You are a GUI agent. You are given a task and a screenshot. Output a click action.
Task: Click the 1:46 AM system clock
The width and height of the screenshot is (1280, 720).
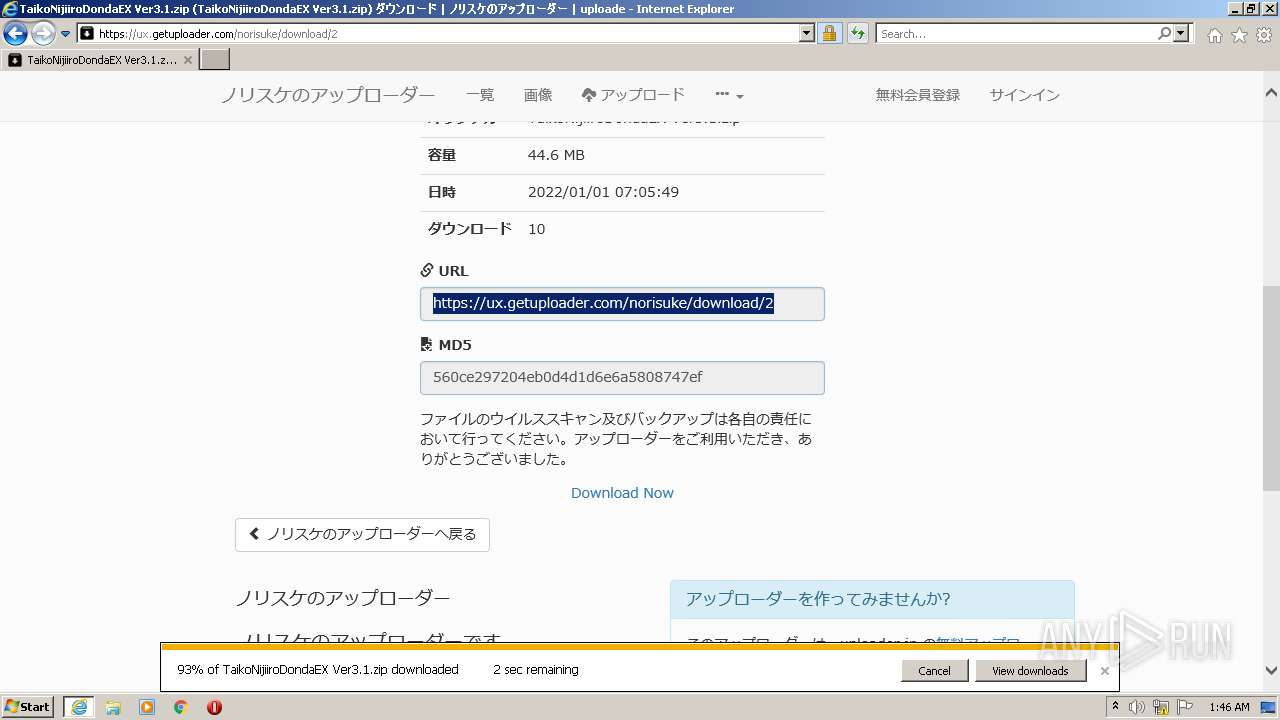(x=1229, y=707)
